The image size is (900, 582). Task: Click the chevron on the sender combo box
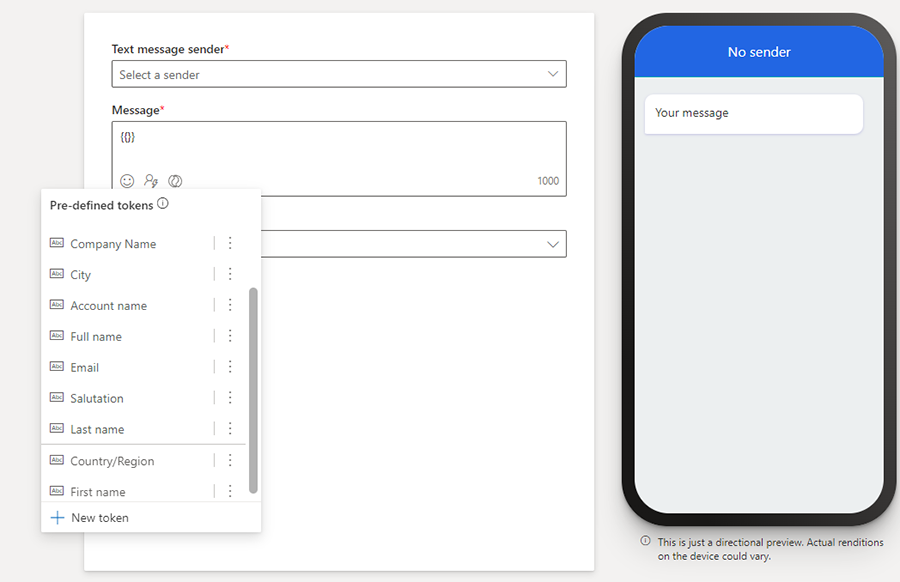[x=553, y=73]
